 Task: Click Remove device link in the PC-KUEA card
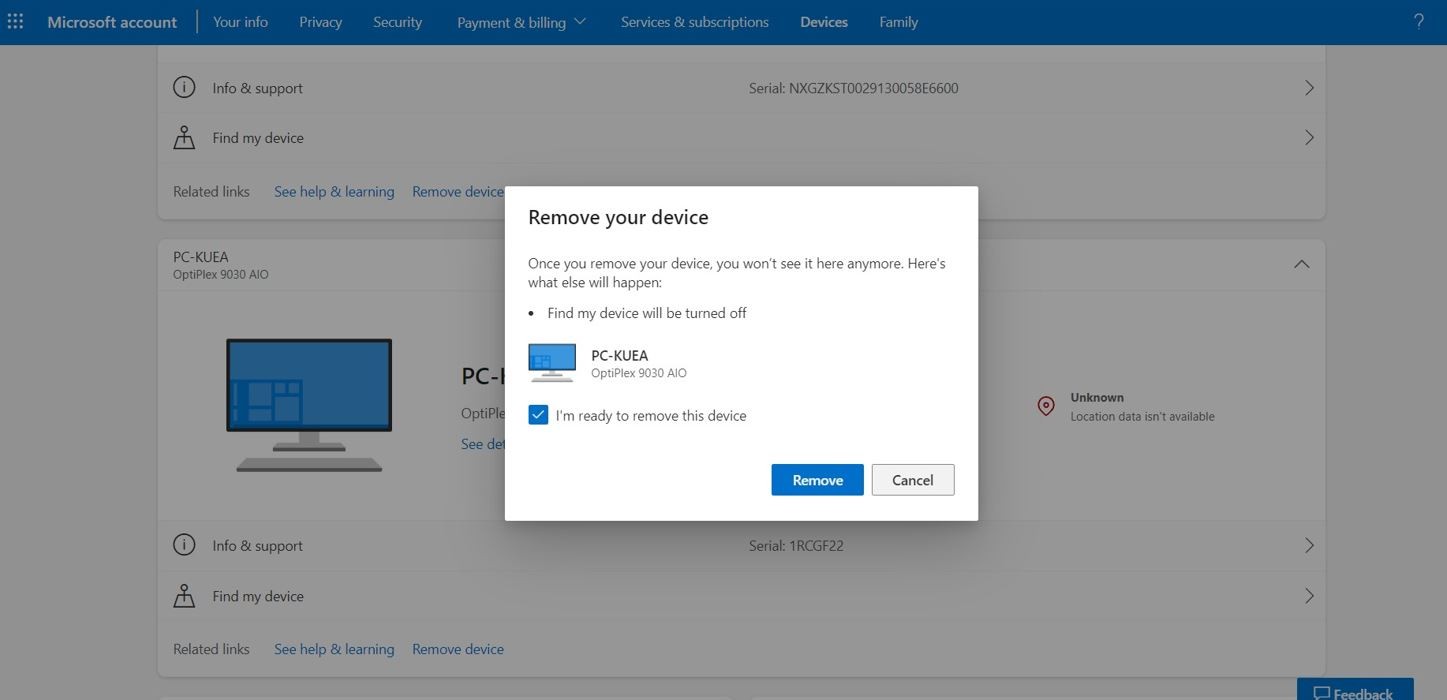tap(458, 649)
